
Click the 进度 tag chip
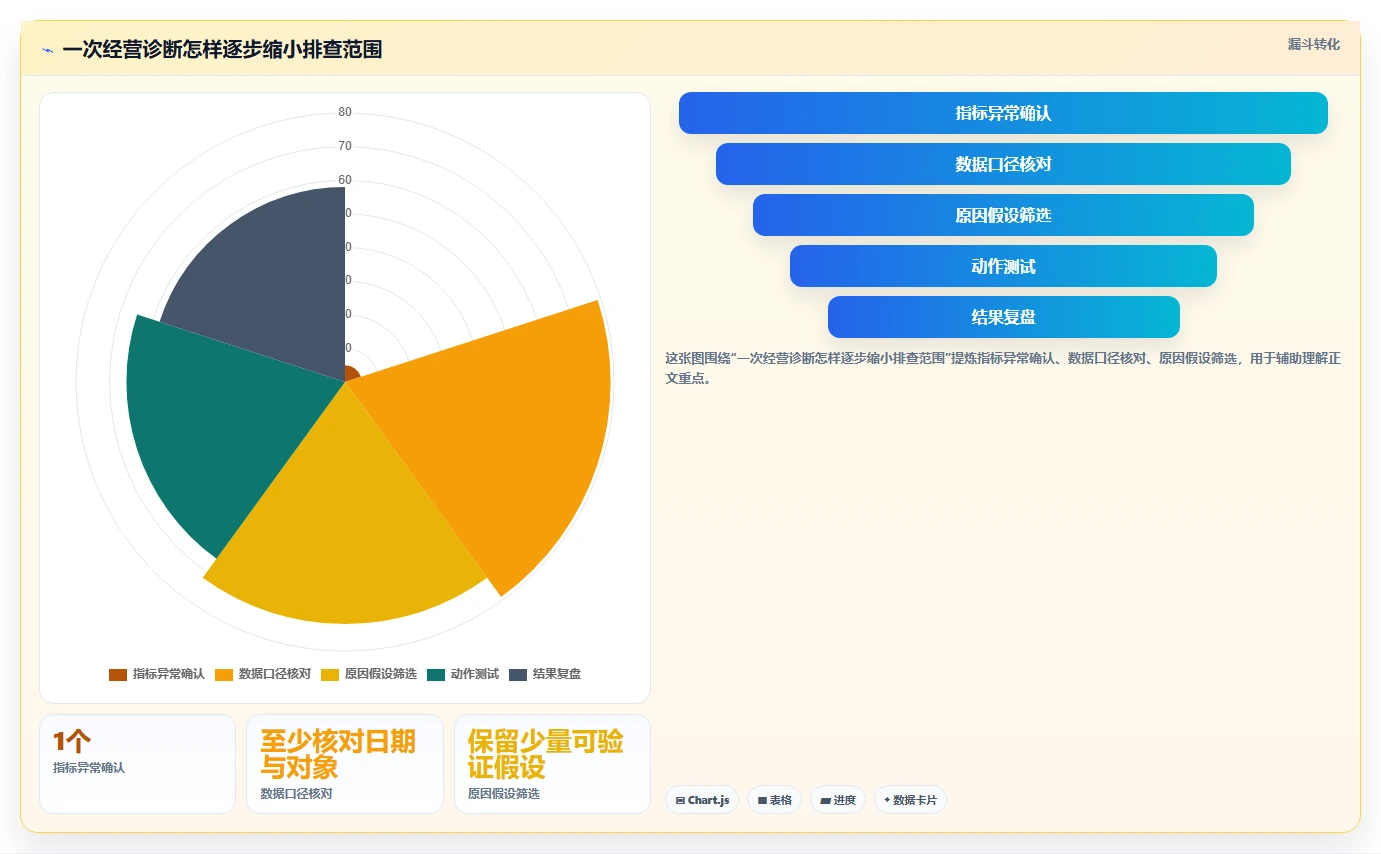[x=838, y=800]
